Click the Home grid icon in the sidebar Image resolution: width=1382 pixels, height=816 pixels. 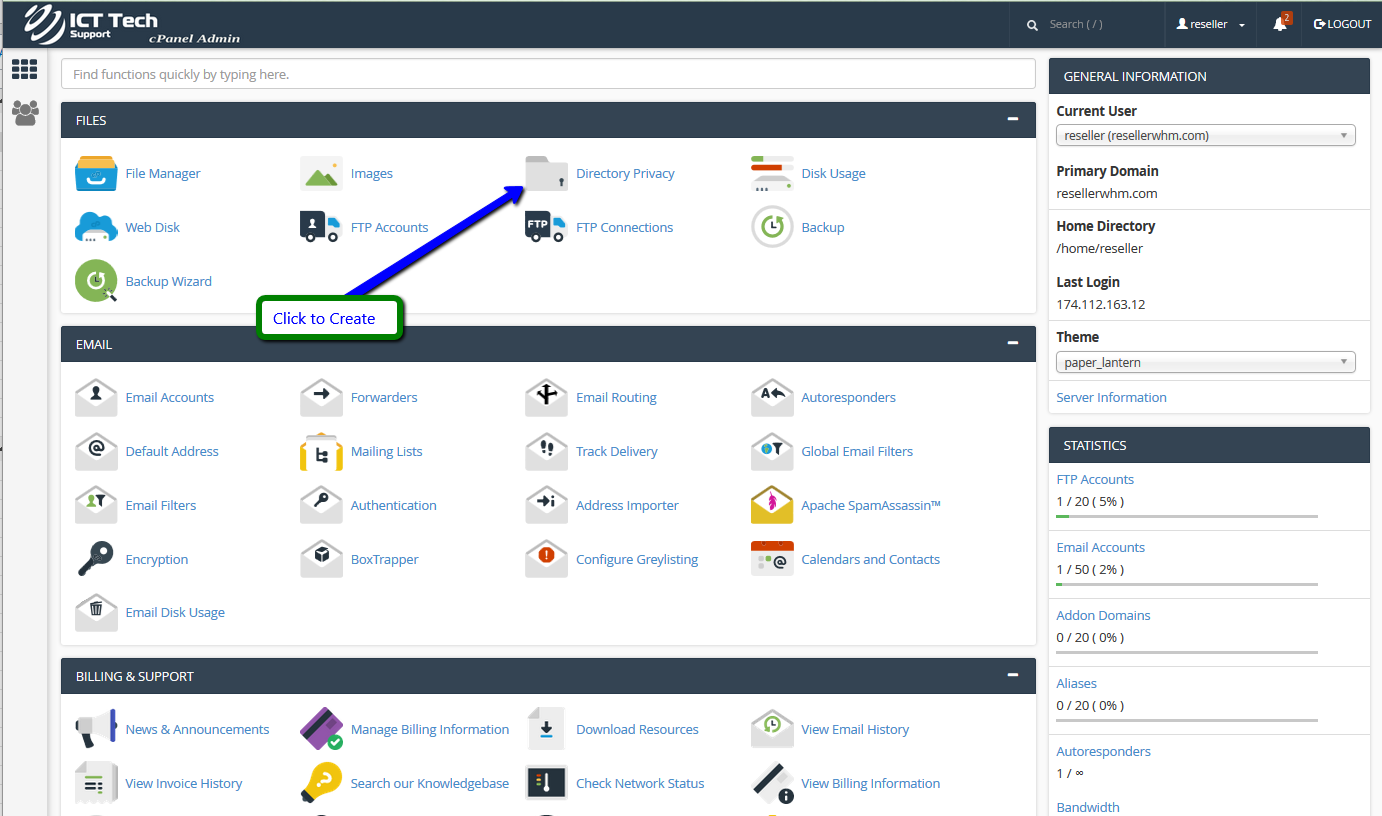(25, 69)
